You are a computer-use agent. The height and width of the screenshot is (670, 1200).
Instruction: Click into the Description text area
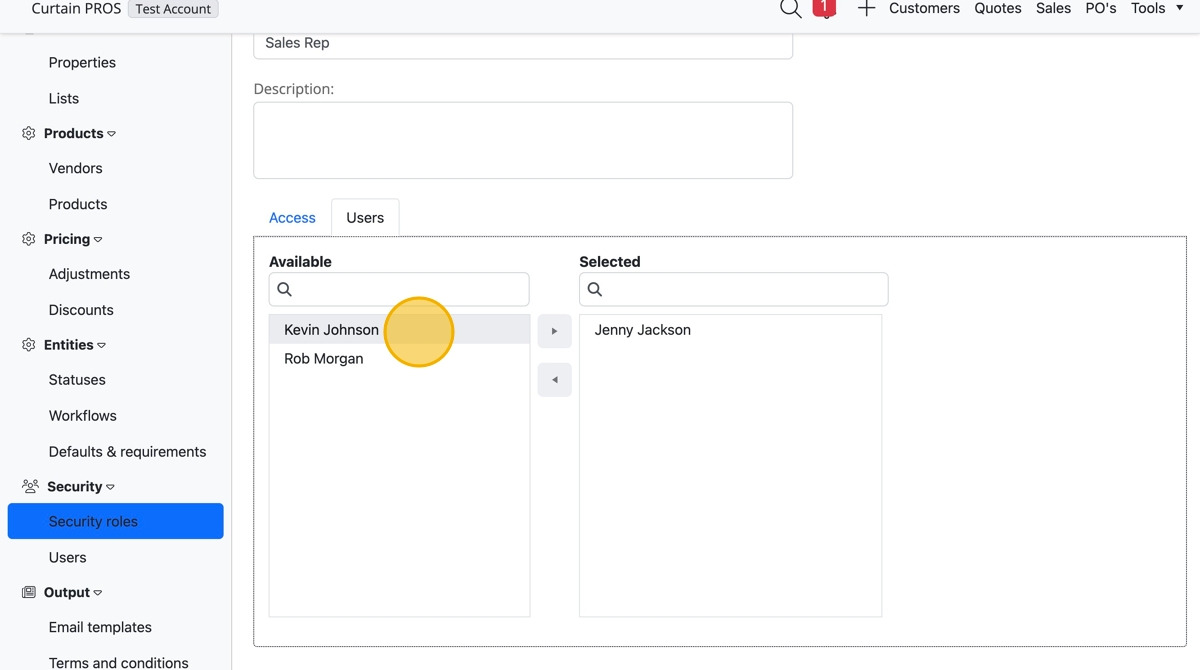click(523, 140)
